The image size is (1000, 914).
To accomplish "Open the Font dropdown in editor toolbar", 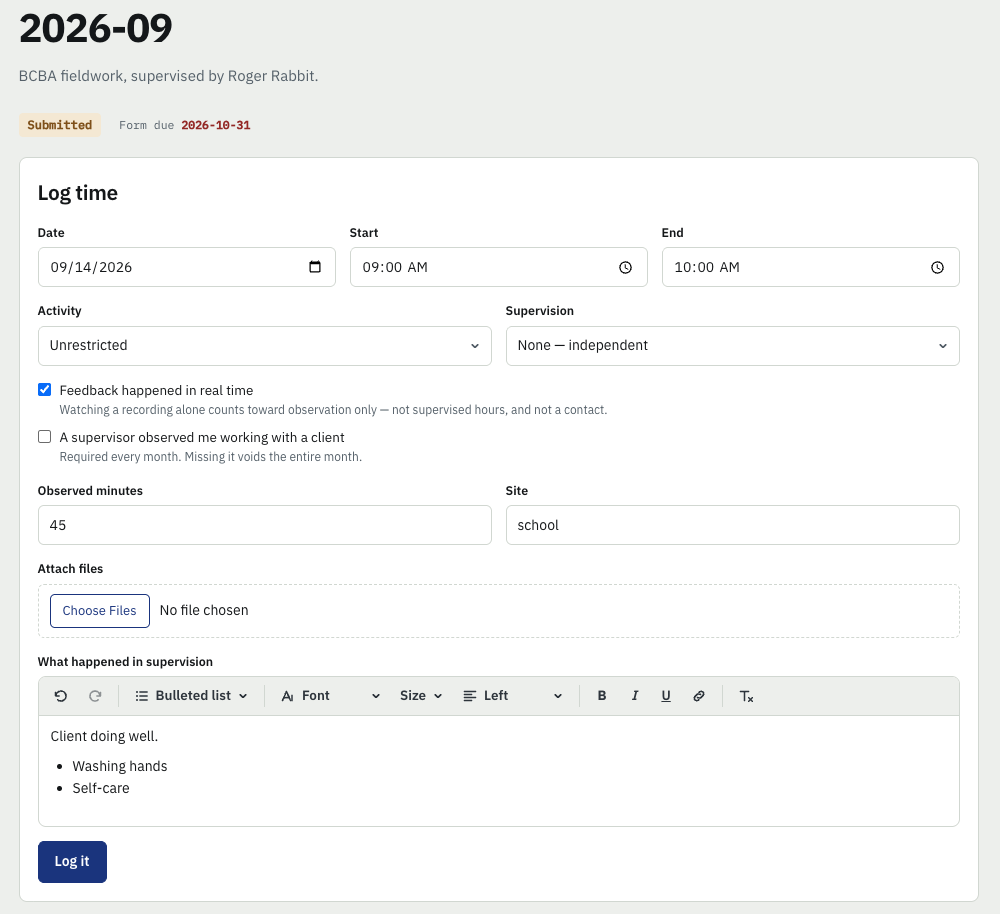I will coord(331,696).
